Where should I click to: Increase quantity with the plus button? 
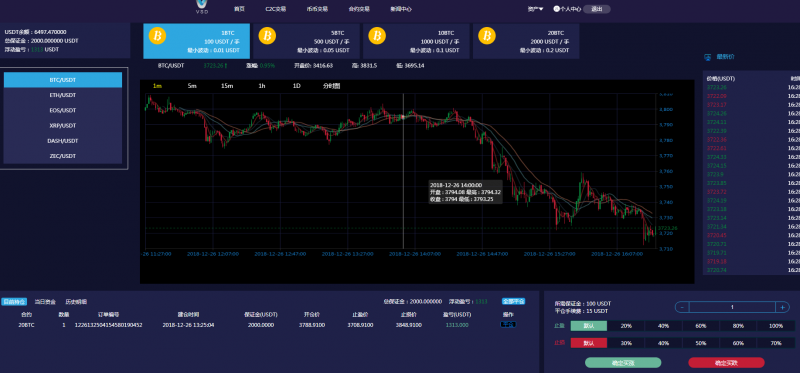[x=783, y=307]
